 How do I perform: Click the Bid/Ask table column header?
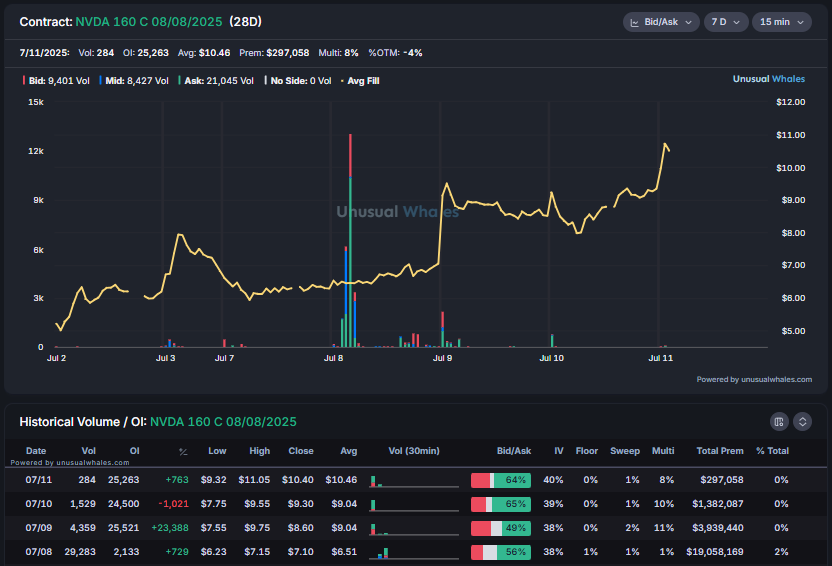(x=514, y=451)
